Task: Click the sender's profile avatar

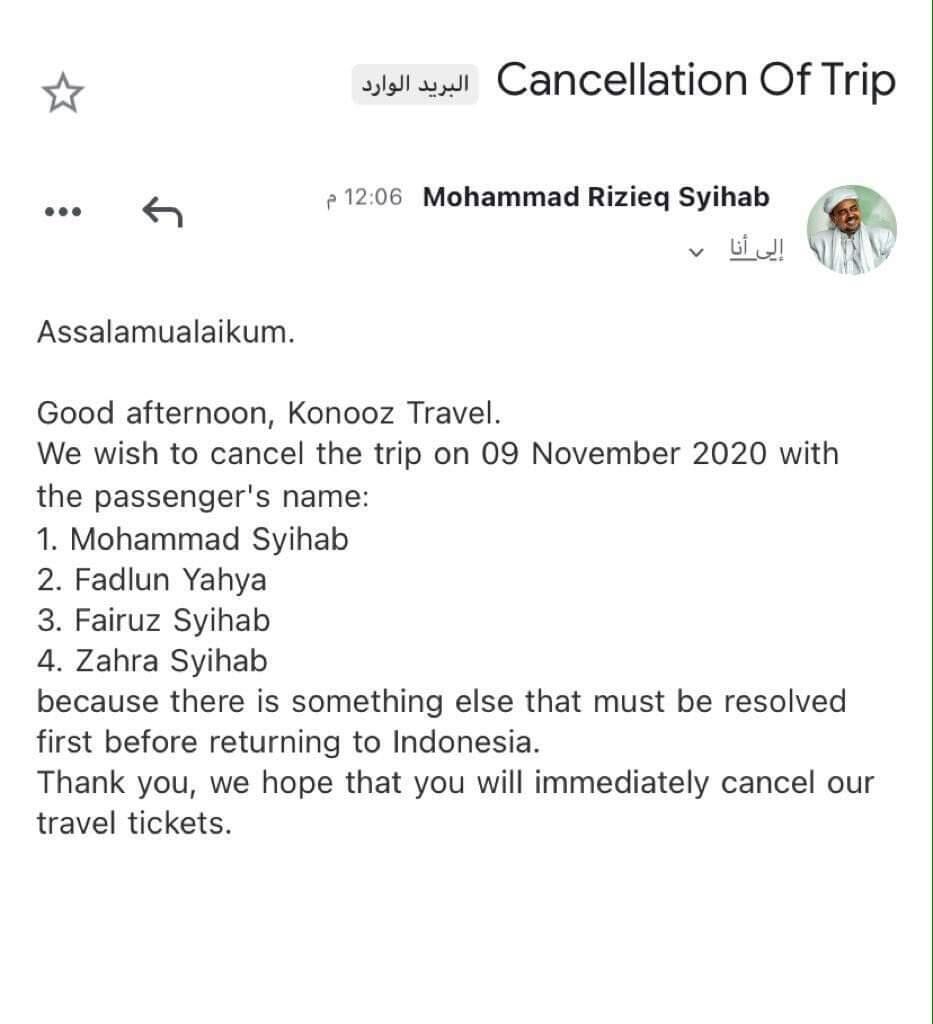Action: click(851, 229)
